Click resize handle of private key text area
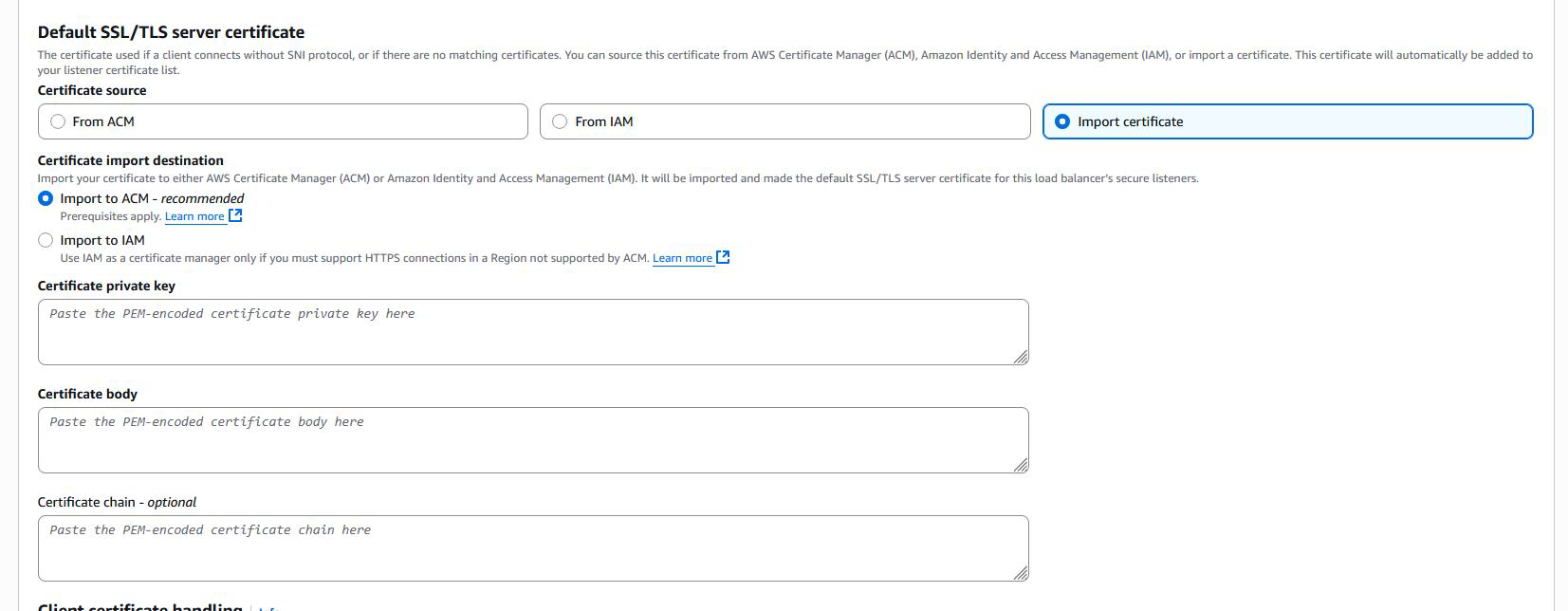 click(x=1021, y=357)
